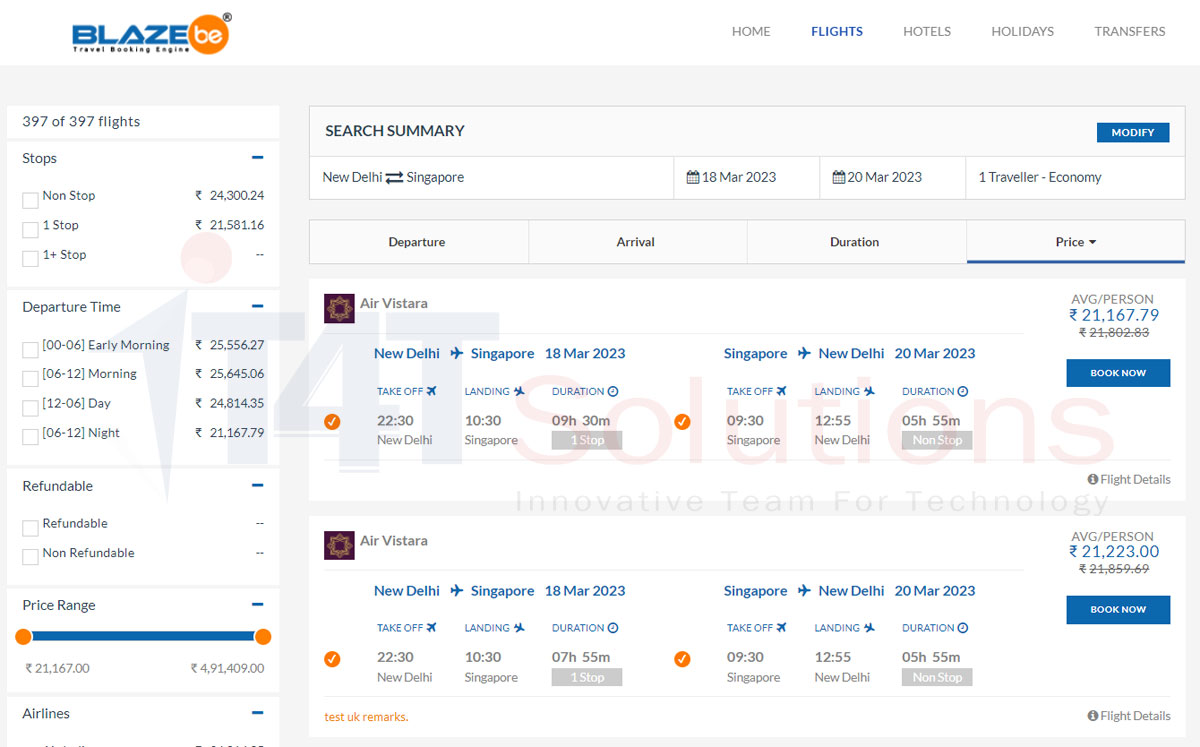This screenshot has width=1200, height=747.
Task: Click the landing plane icon beside 10:30 Singapore
Action: [x=517, y=390]
